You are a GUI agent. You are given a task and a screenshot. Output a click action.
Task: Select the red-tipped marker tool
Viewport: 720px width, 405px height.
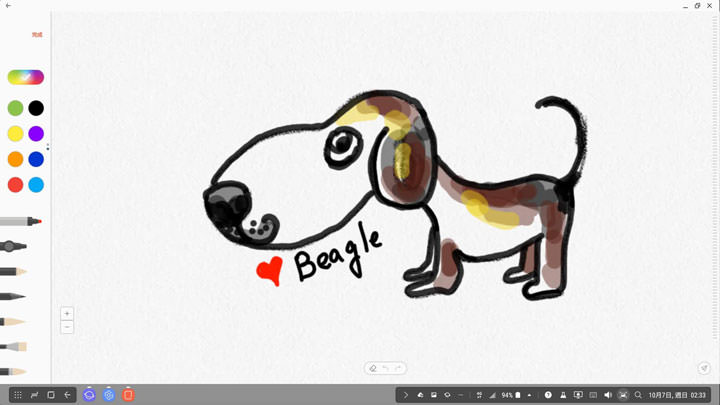point(20,221)
